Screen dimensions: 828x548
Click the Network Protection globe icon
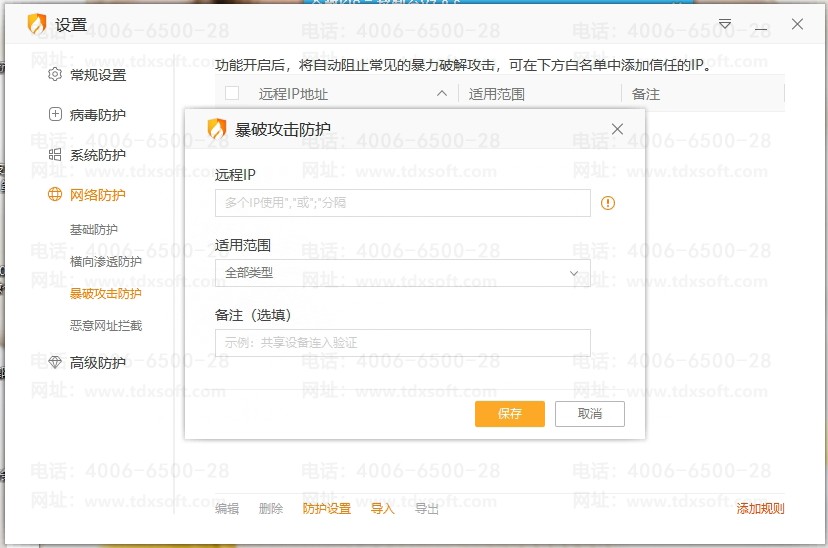tap(55, 195)
